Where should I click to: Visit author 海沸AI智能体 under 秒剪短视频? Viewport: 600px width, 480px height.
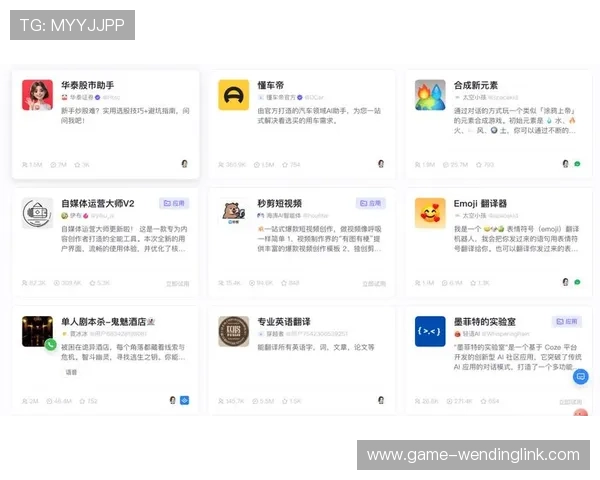tap(284, 216)
